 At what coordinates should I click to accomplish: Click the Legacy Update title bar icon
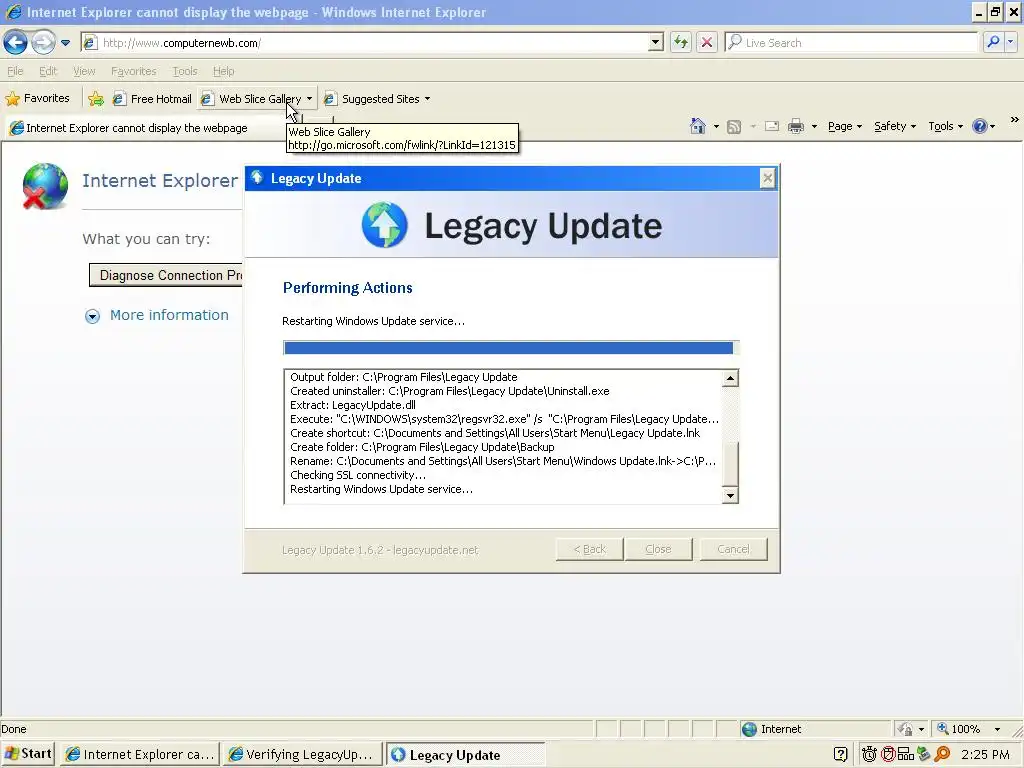tap(257, 178)
